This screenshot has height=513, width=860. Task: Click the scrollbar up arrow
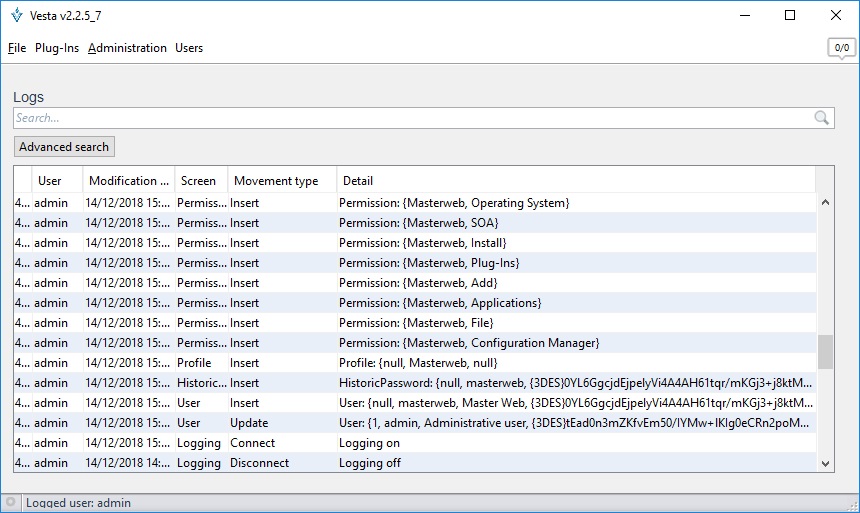click(825, 202)
